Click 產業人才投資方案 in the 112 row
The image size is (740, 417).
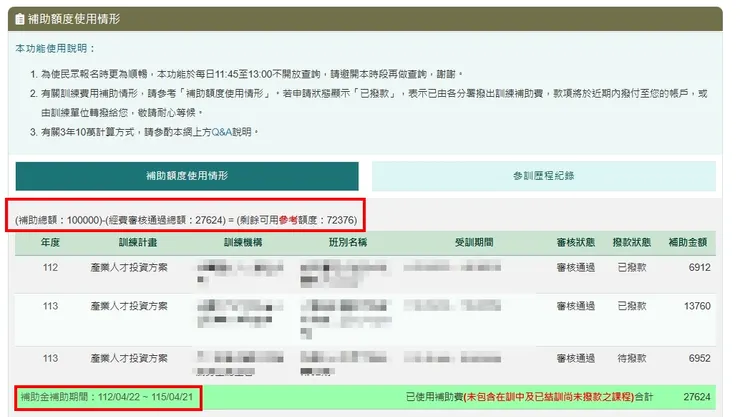pyautogui.click(x=129, y=267)
